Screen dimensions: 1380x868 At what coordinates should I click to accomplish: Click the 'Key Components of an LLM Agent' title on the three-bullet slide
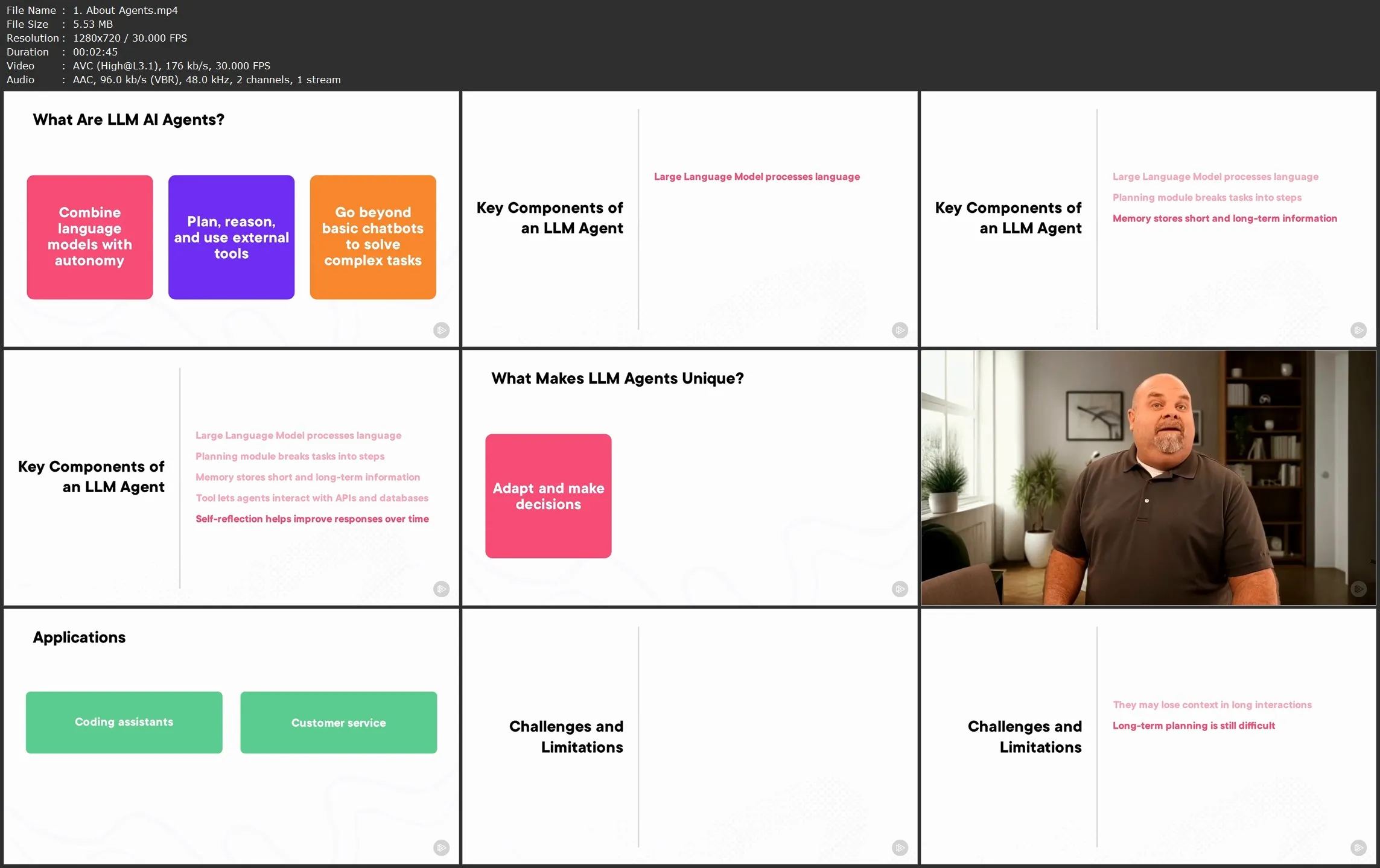(1008, 218)
